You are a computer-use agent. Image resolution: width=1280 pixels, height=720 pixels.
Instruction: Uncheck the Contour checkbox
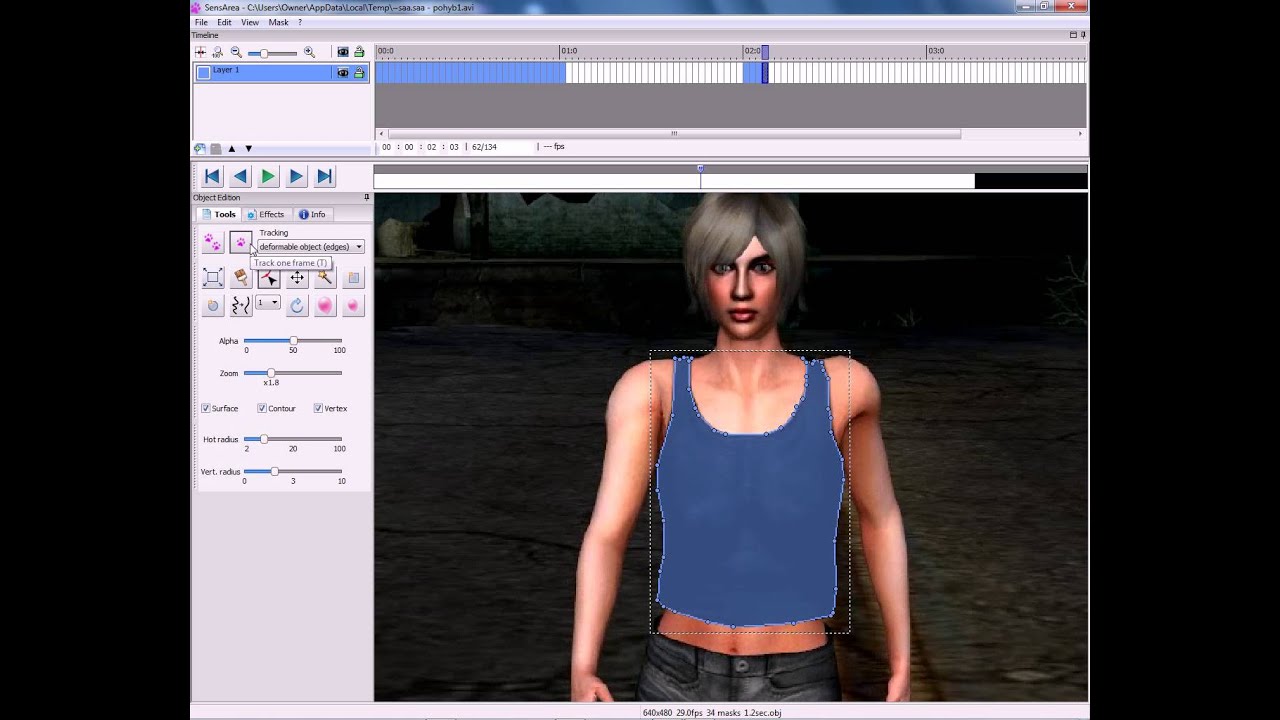pyautogui.click(x=262, y=408)
